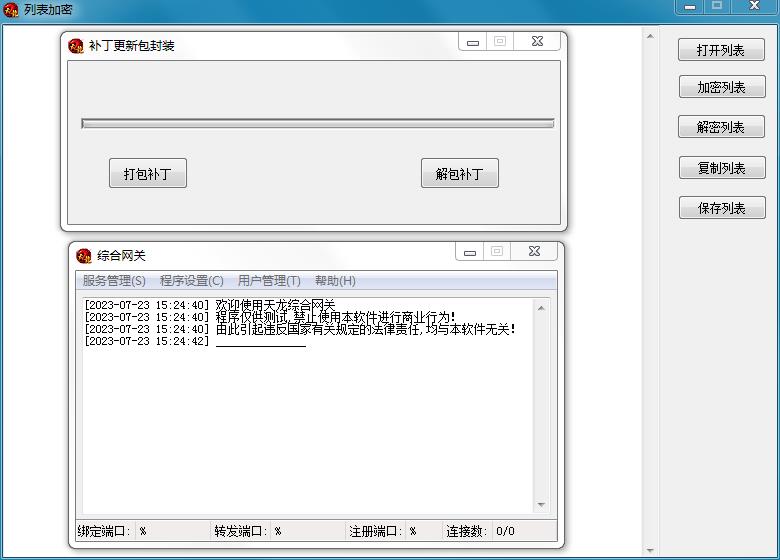Minimize the 综合网关 window
This screenshot has width=780, height=560.
point(470,252)
